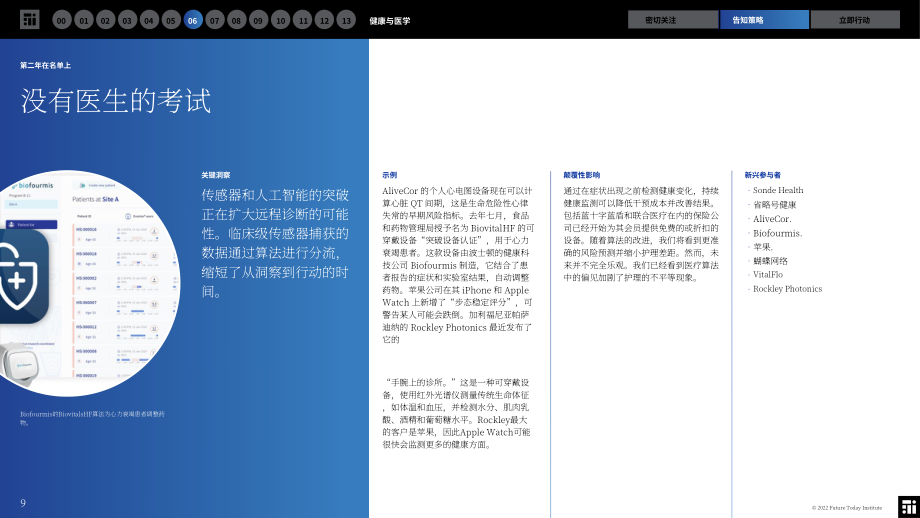Click the Biofourmis image caption text

[92, 418]
